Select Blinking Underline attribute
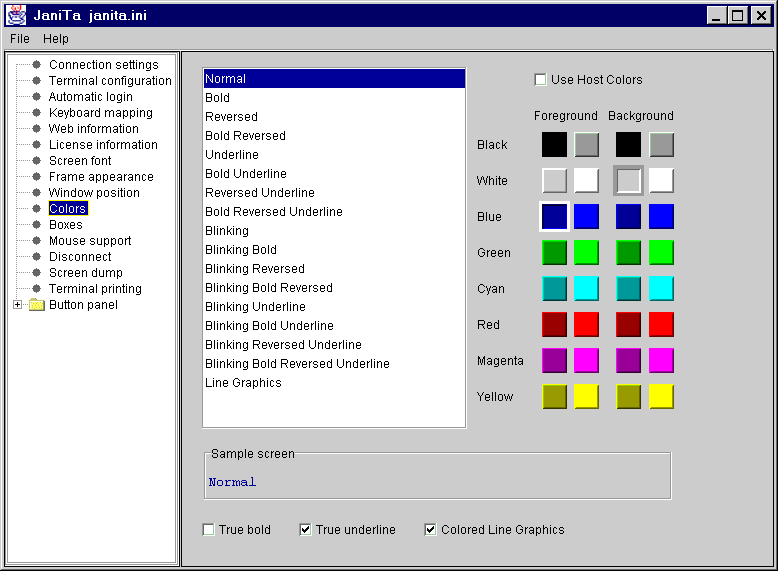The width and height of the screenshot is (778, 571). pyautogui.click(x=334, y=307)
